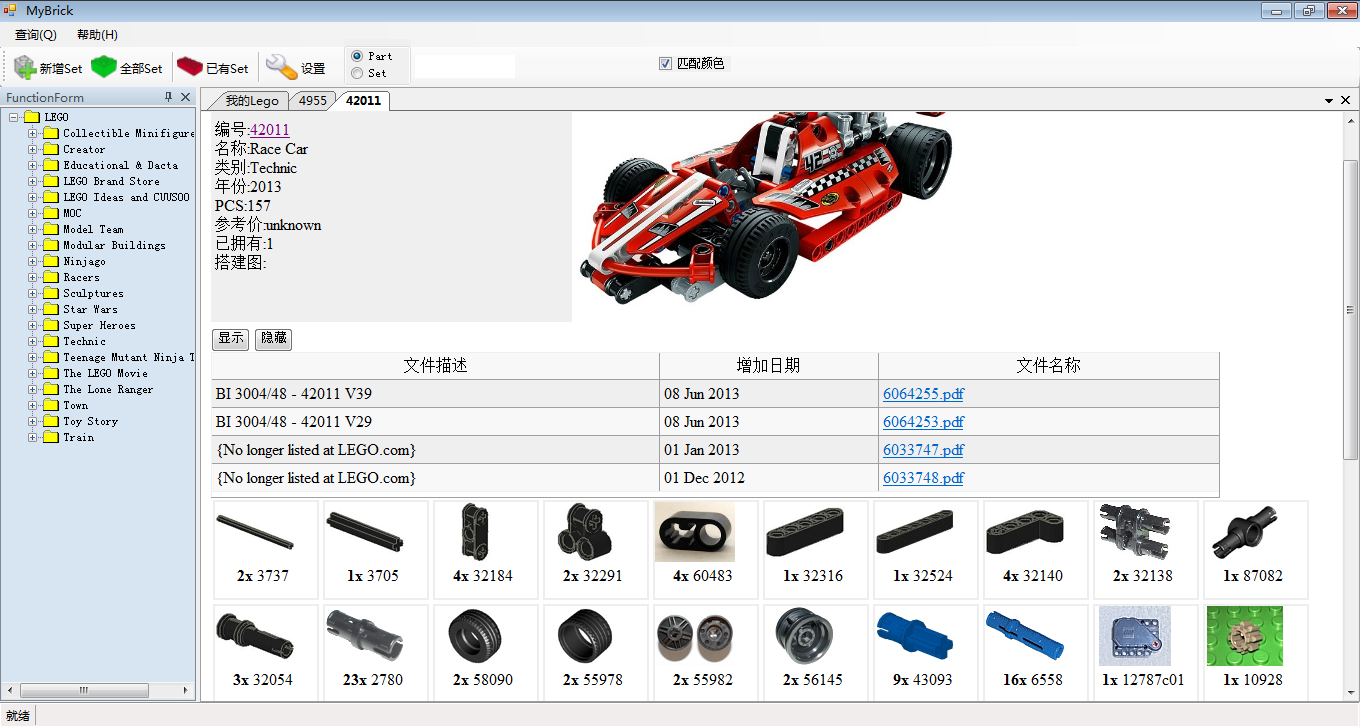Switch to the 4955 tab
Viewport: 1360px width, 727px height.
[312, 101]
